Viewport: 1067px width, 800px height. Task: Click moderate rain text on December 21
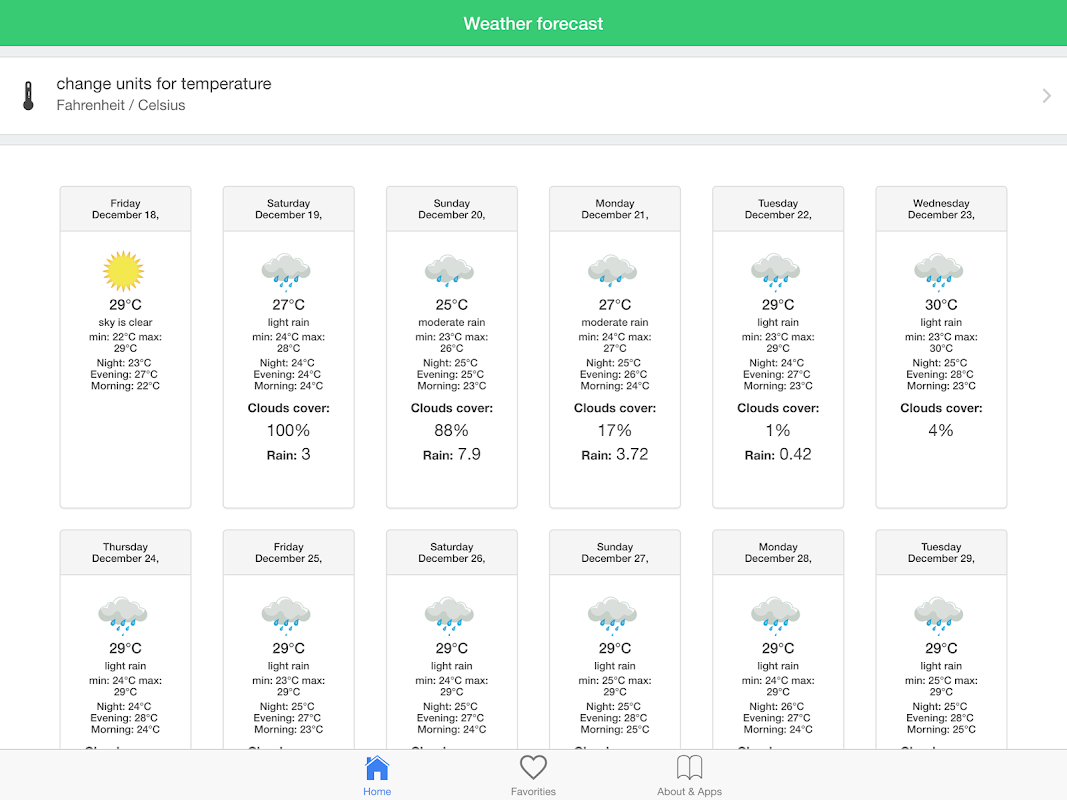(615, 322)
